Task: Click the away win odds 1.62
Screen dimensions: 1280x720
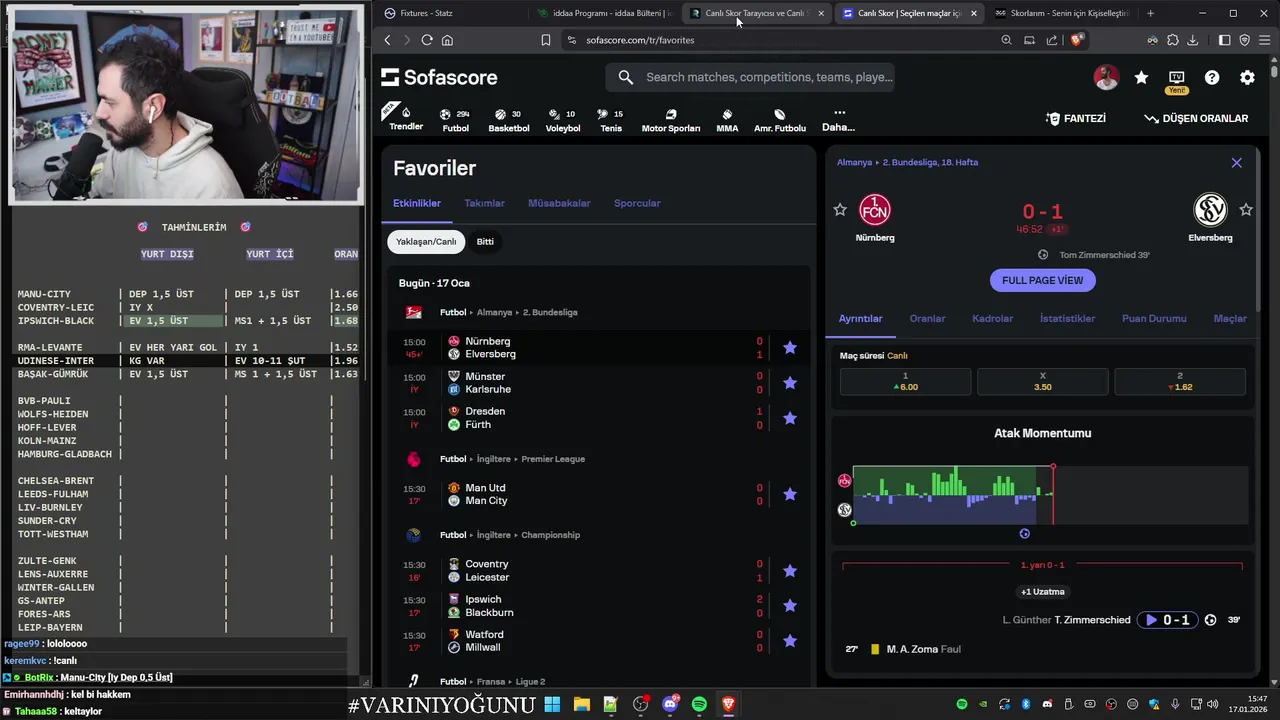Action: click(1180, 382)
